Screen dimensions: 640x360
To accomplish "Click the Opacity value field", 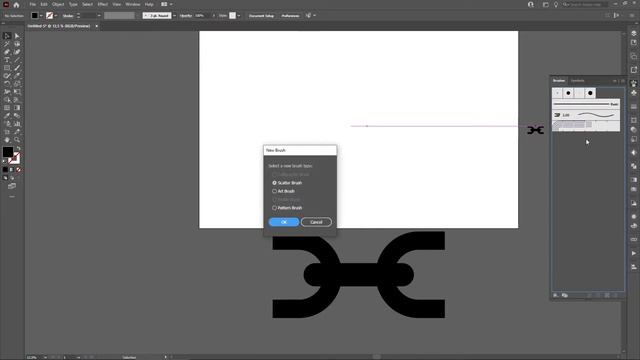I will [x=201, y=16].
